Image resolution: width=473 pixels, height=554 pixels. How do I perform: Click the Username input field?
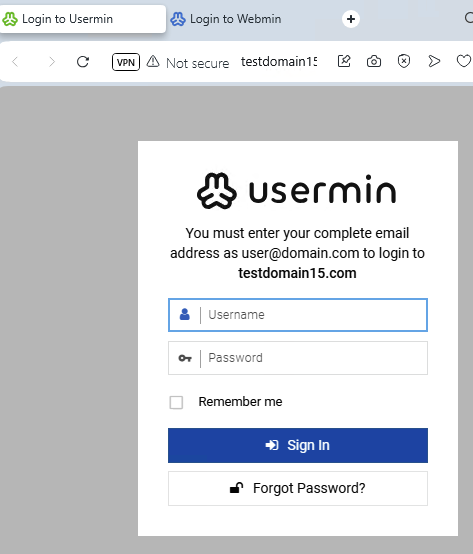pos(298,315)
